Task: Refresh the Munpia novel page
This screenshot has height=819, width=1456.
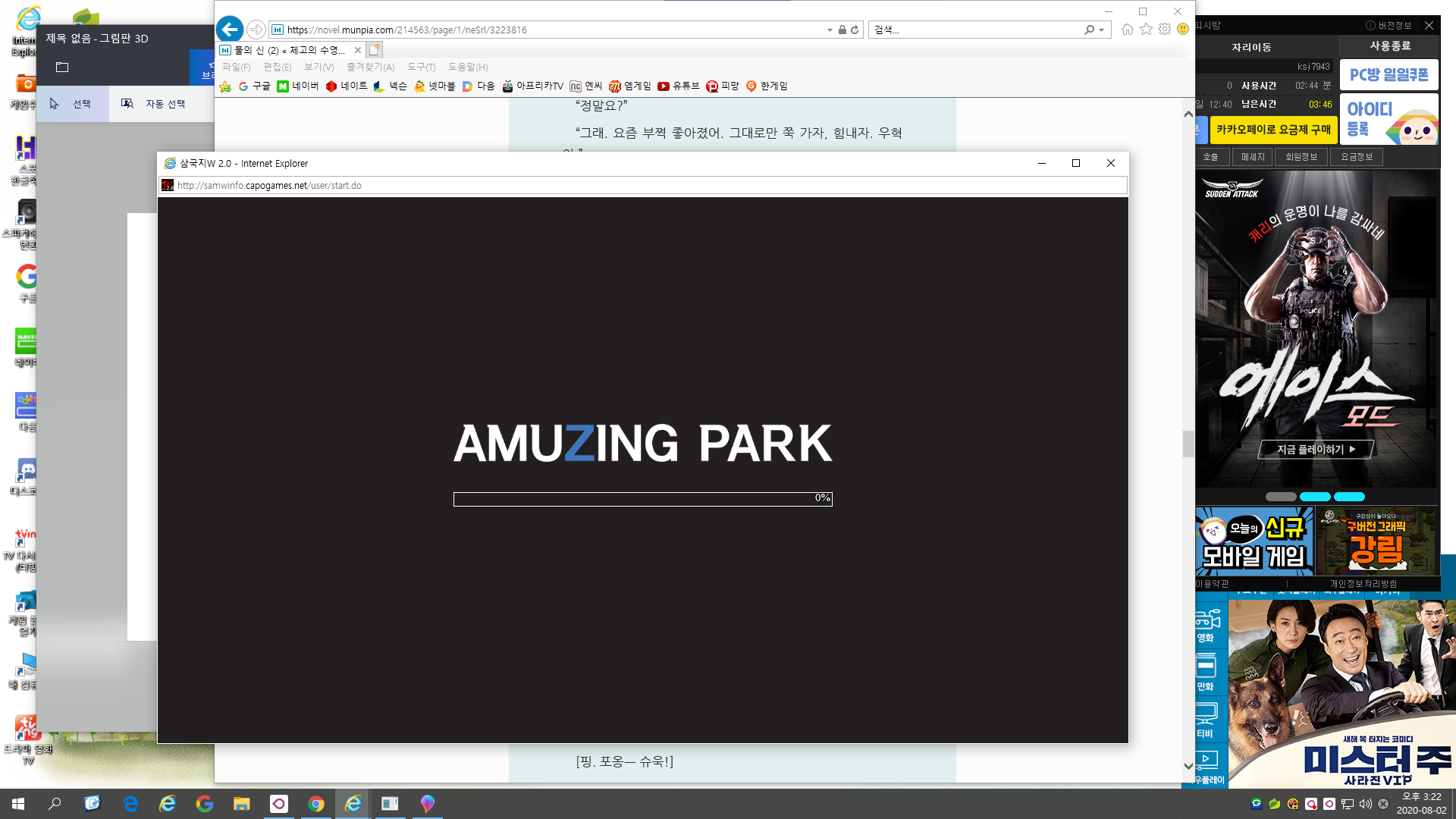Action: pyautogui.click(x=855, y=30)
